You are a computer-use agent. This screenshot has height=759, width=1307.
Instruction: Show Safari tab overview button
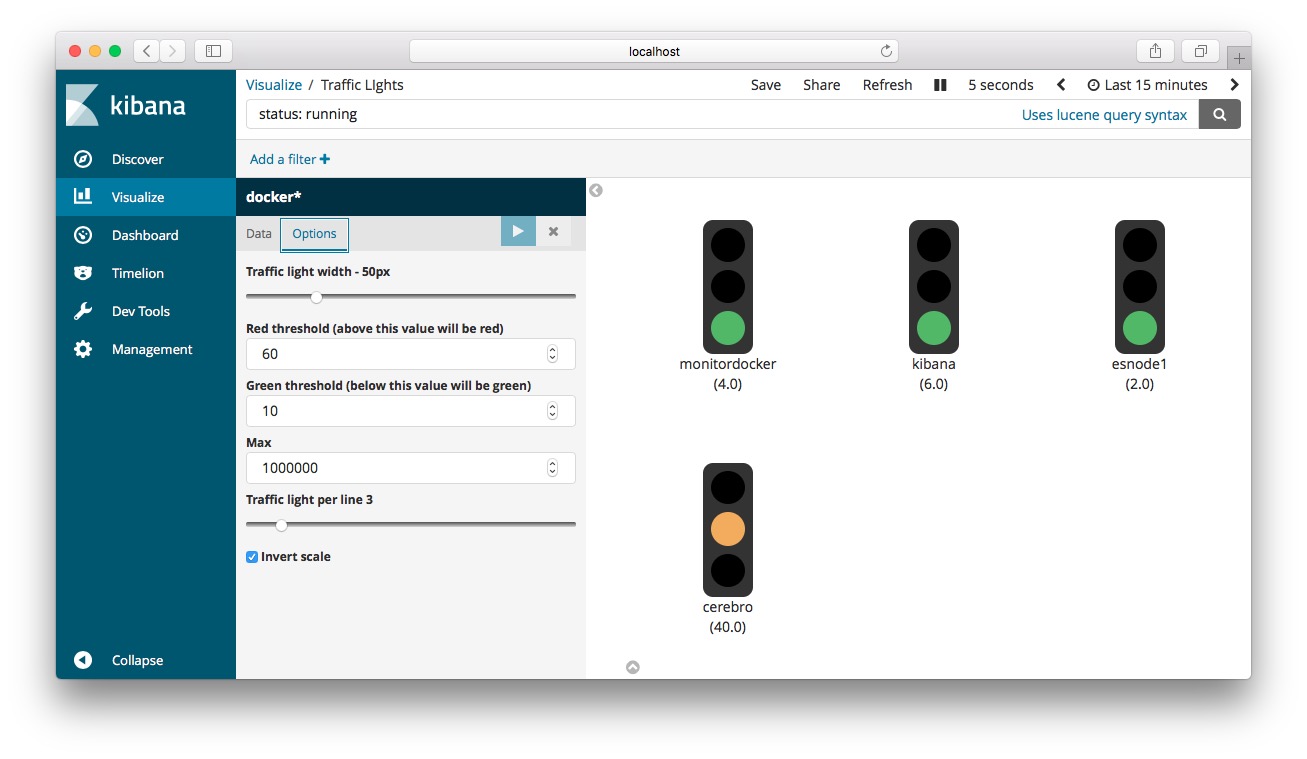pos(1200,51)
